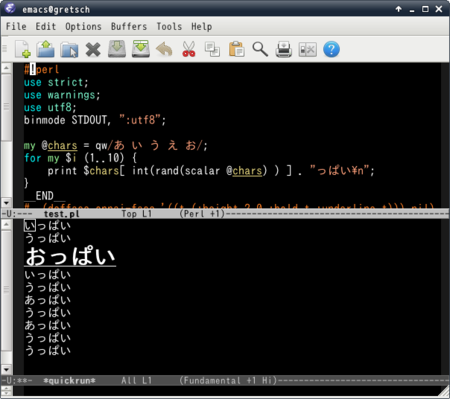Image resolution: width=450 pixels, height=399 pixels.
Task: Click the Save As toolbar icon
Action: pyautogui.click(x=141, y=49)
